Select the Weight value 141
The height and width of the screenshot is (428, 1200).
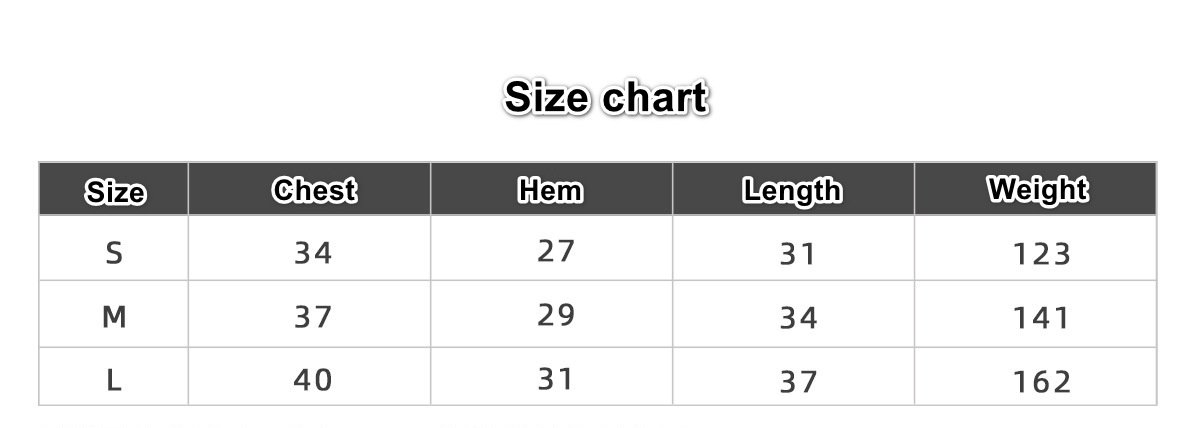[x=1041, y=319]
